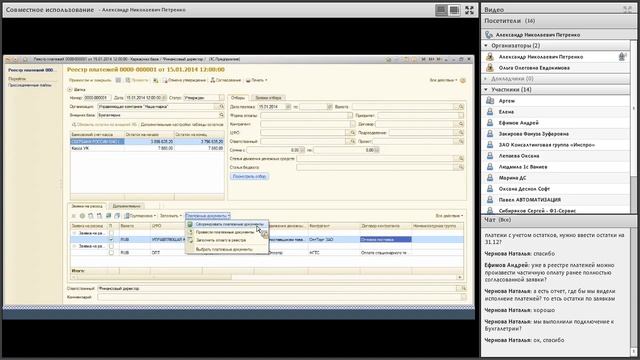Open help icon next to upper Все действия
The width and height of the screenshot is (640, 360).
point(463,80)
